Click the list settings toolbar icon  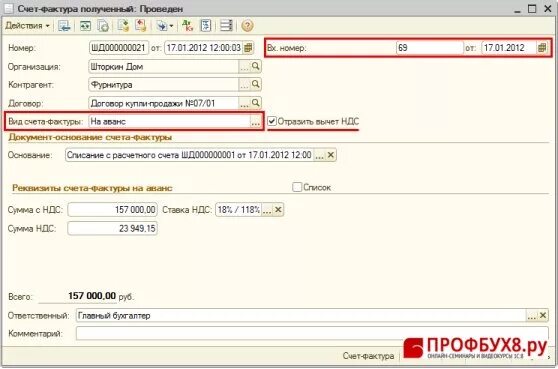tap(226, 26)
